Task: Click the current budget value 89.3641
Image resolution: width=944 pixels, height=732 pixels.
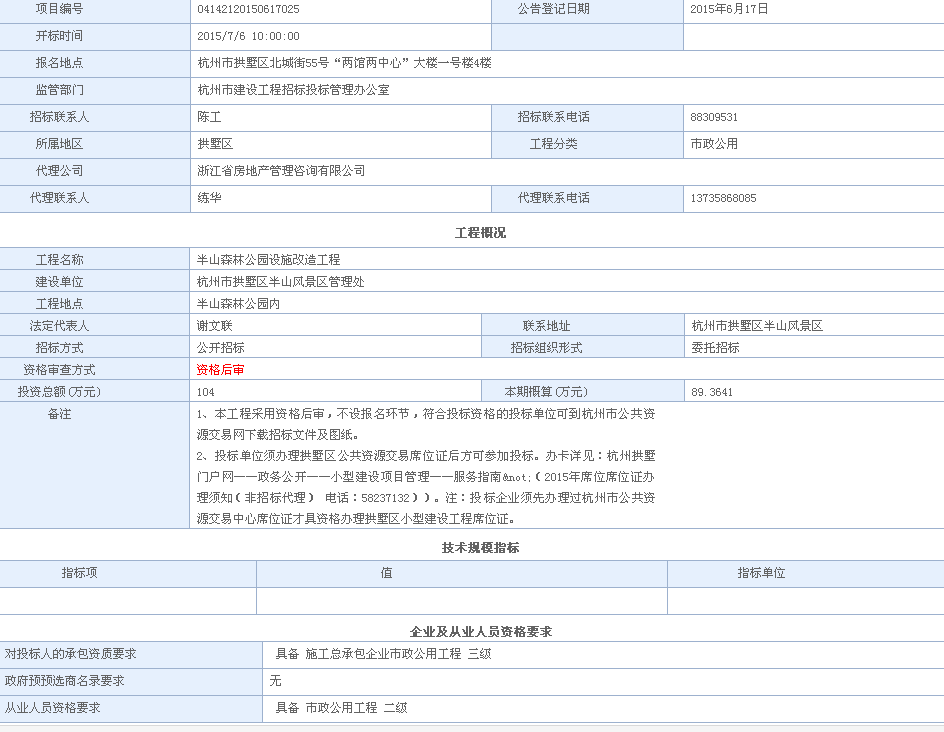Action: pyautogui.click(x=711, y=392)
